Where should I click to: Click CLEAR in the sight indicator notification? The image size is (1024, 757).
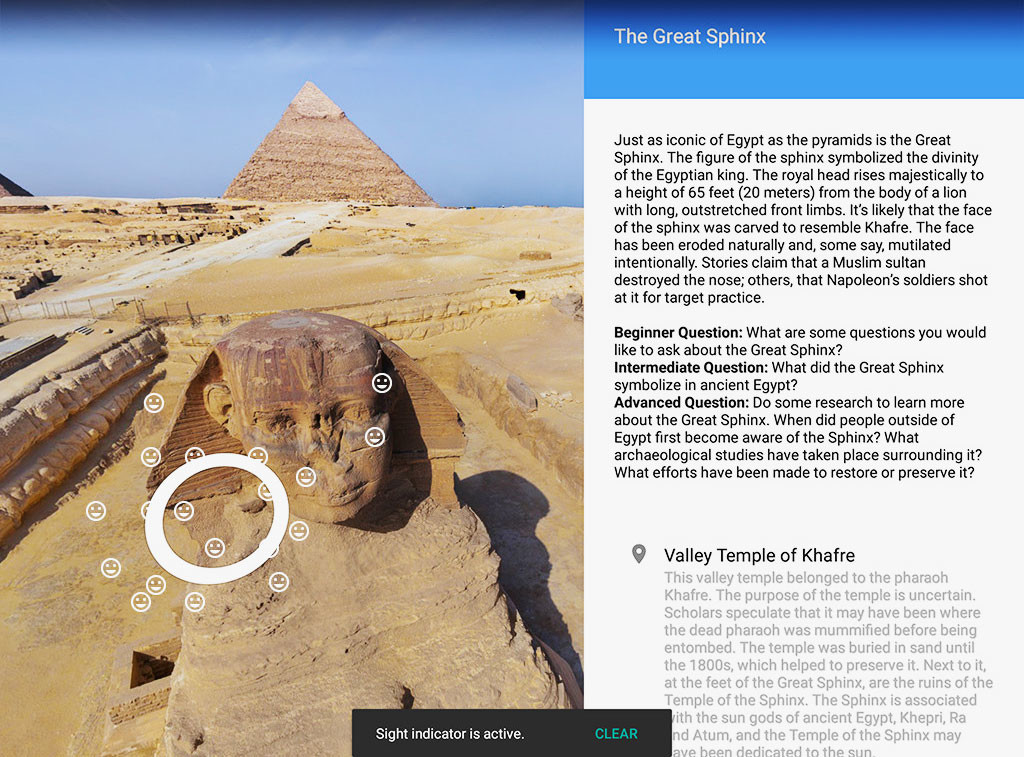tap(616, 733)
